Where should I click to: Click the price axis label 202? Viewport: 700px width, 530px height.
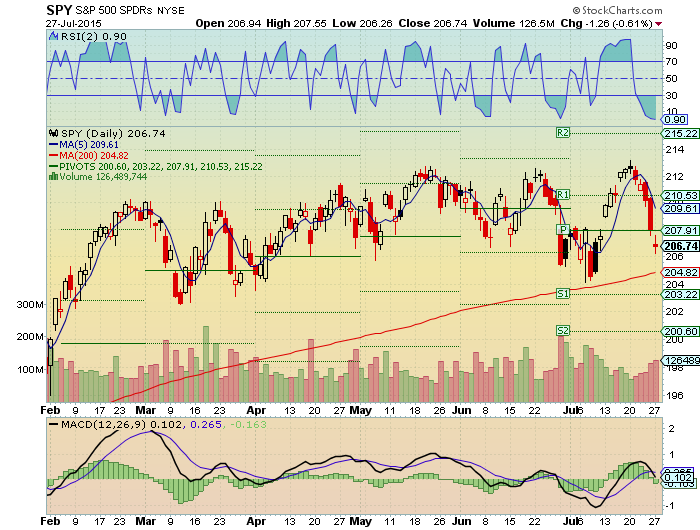tap(675, 312)
